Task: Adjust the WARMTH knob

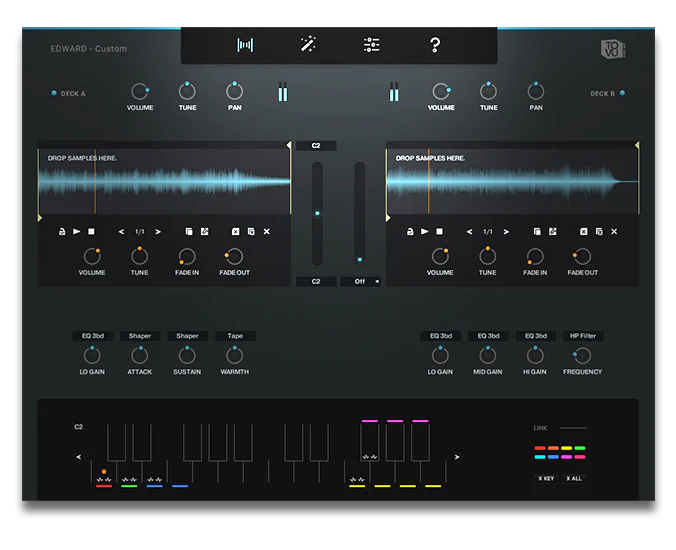Action: point(235,356)
